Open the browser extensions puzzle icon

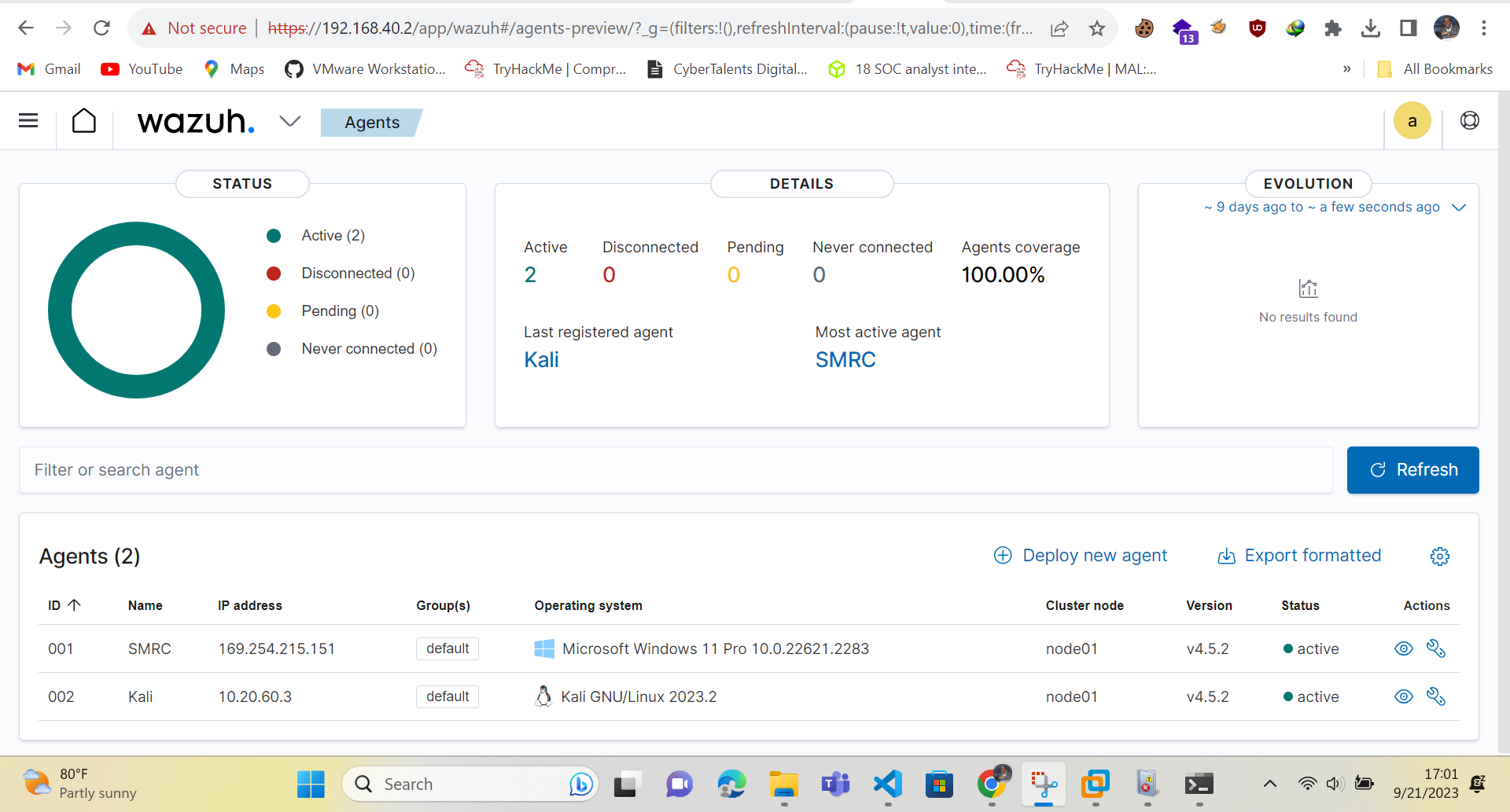1332,29
